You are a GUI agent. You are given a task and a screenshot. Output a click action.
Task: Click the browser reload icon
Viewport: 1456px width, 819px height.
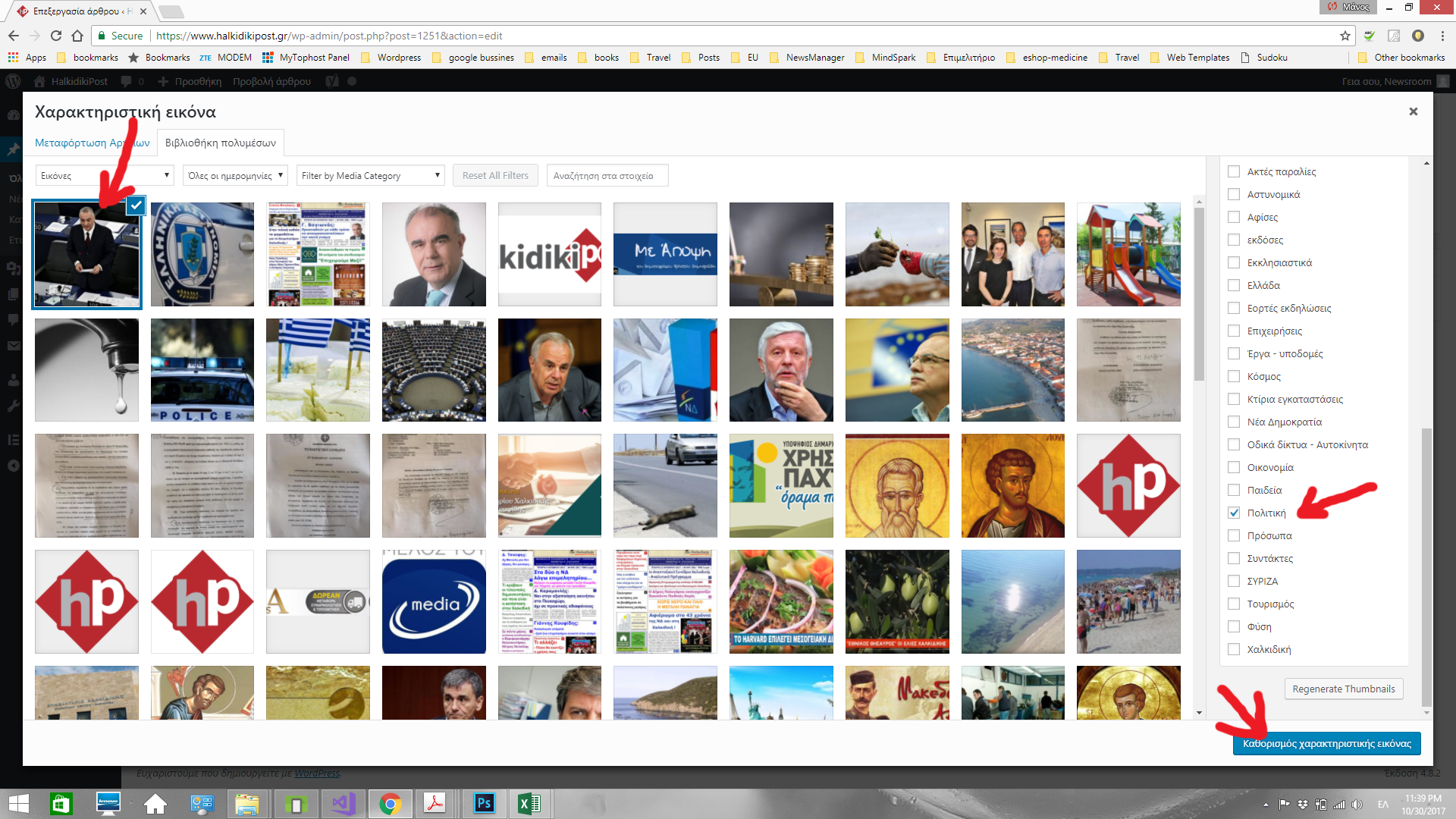tap(56, 36)
